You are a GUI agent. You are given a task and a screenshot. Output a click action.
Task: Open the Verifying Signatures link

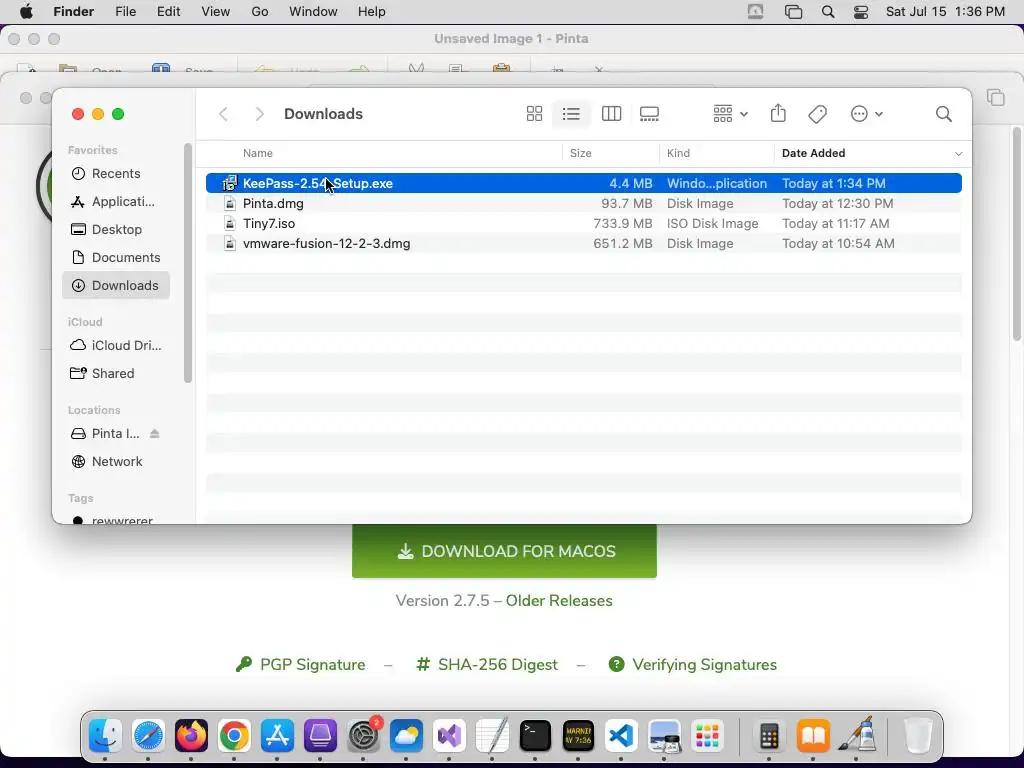pyautogui.click(x=693, y=664)
